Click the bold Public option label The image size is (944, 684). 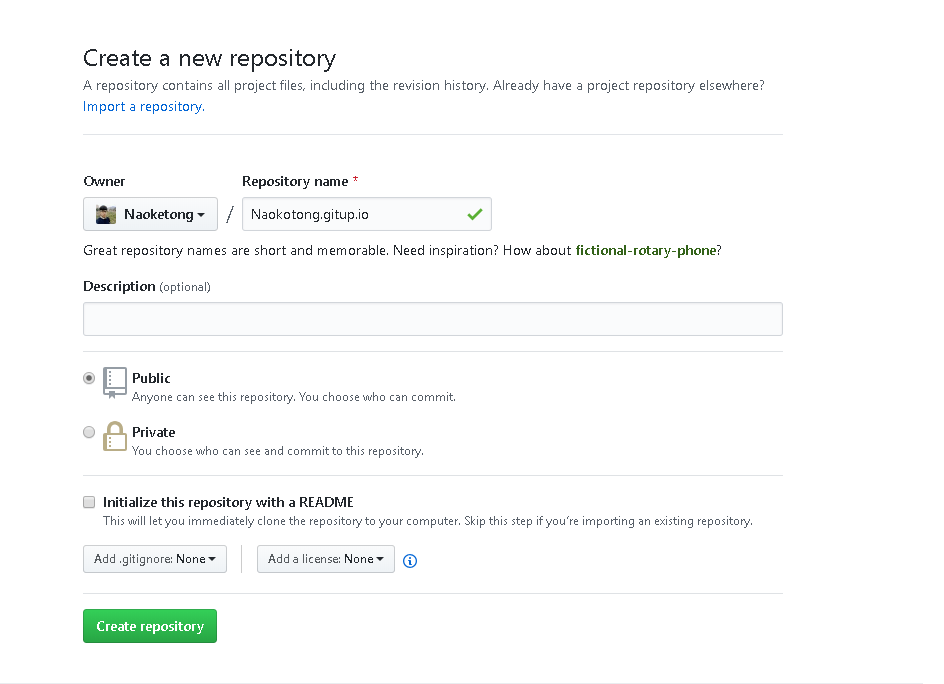tap(151, 378)
